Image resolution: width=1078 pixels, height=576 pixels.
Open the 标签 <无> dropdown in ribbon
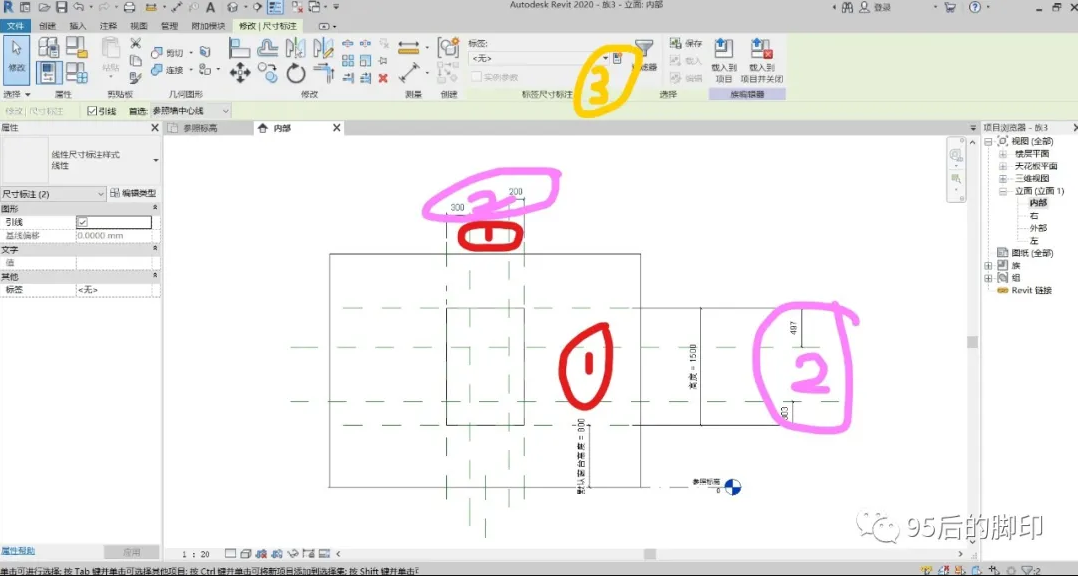point(540,58)
